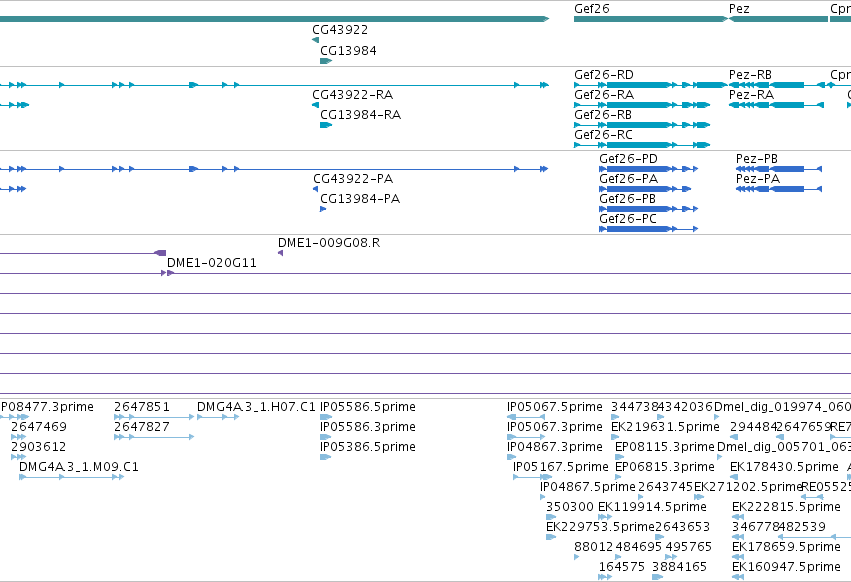Image resolution: width=851 pixels, height=582 pixels.
Task: Click the 484695 EST label
Action: pos(639,547)
